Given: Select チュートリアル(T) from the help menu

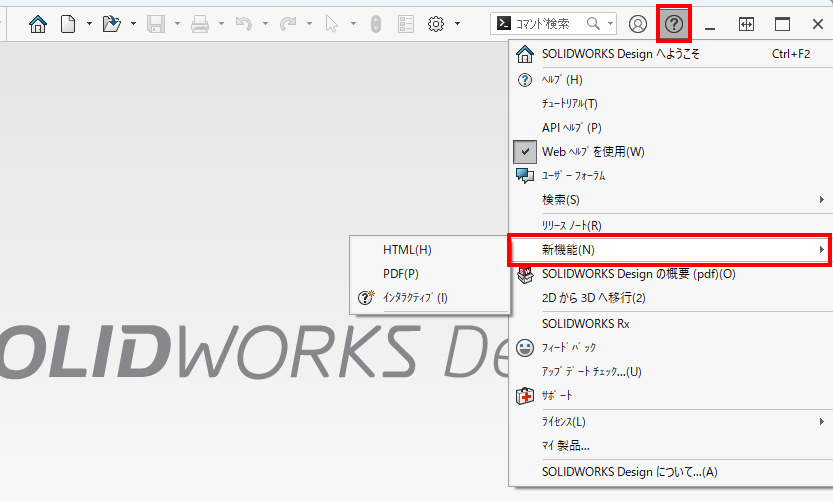Looking at the screenshot, I should pyautogui.click(x=569, y=103).
